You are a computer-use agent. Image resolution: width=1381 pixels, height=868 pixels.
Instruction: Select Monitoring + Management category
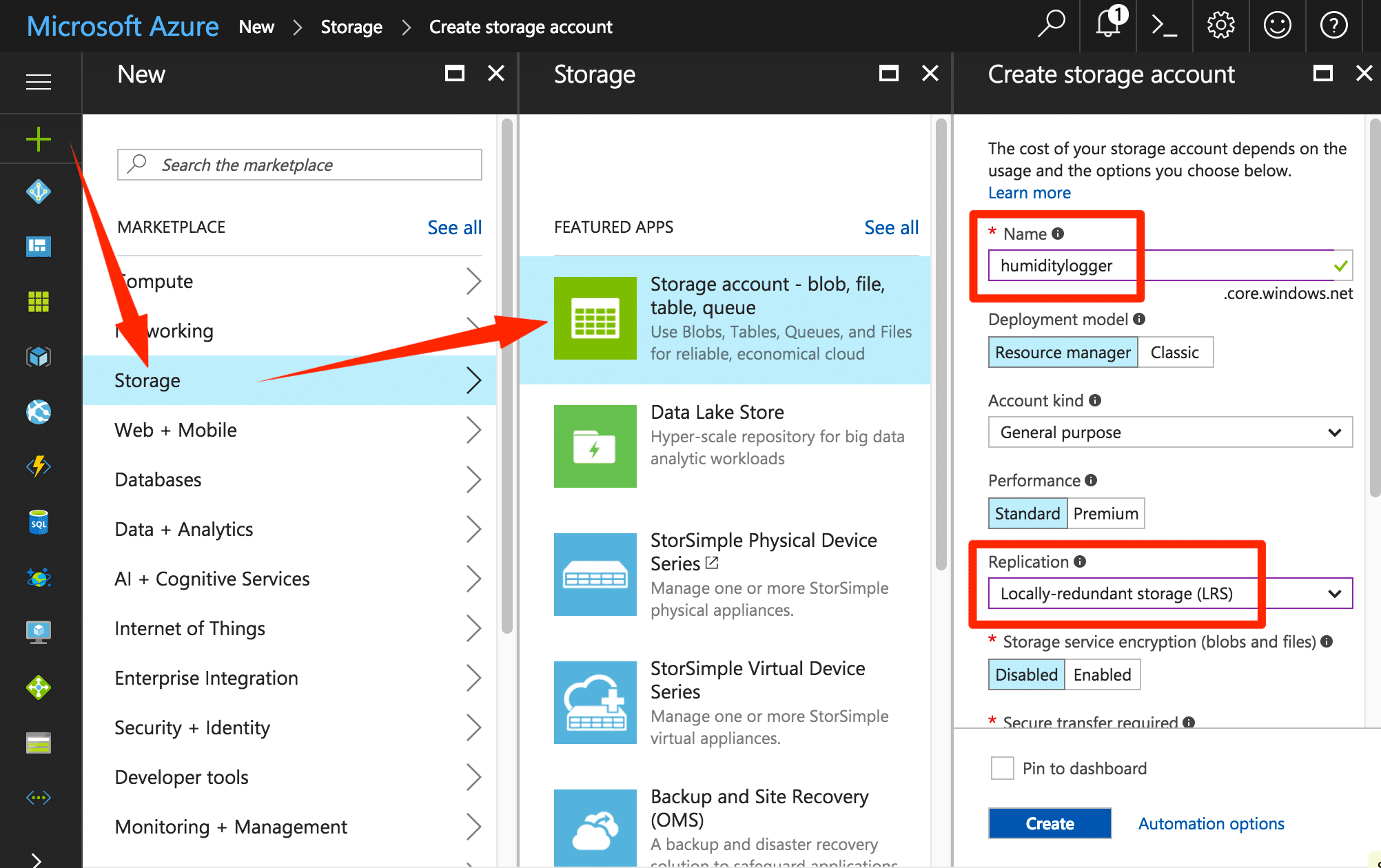click(x=289, y=827)
